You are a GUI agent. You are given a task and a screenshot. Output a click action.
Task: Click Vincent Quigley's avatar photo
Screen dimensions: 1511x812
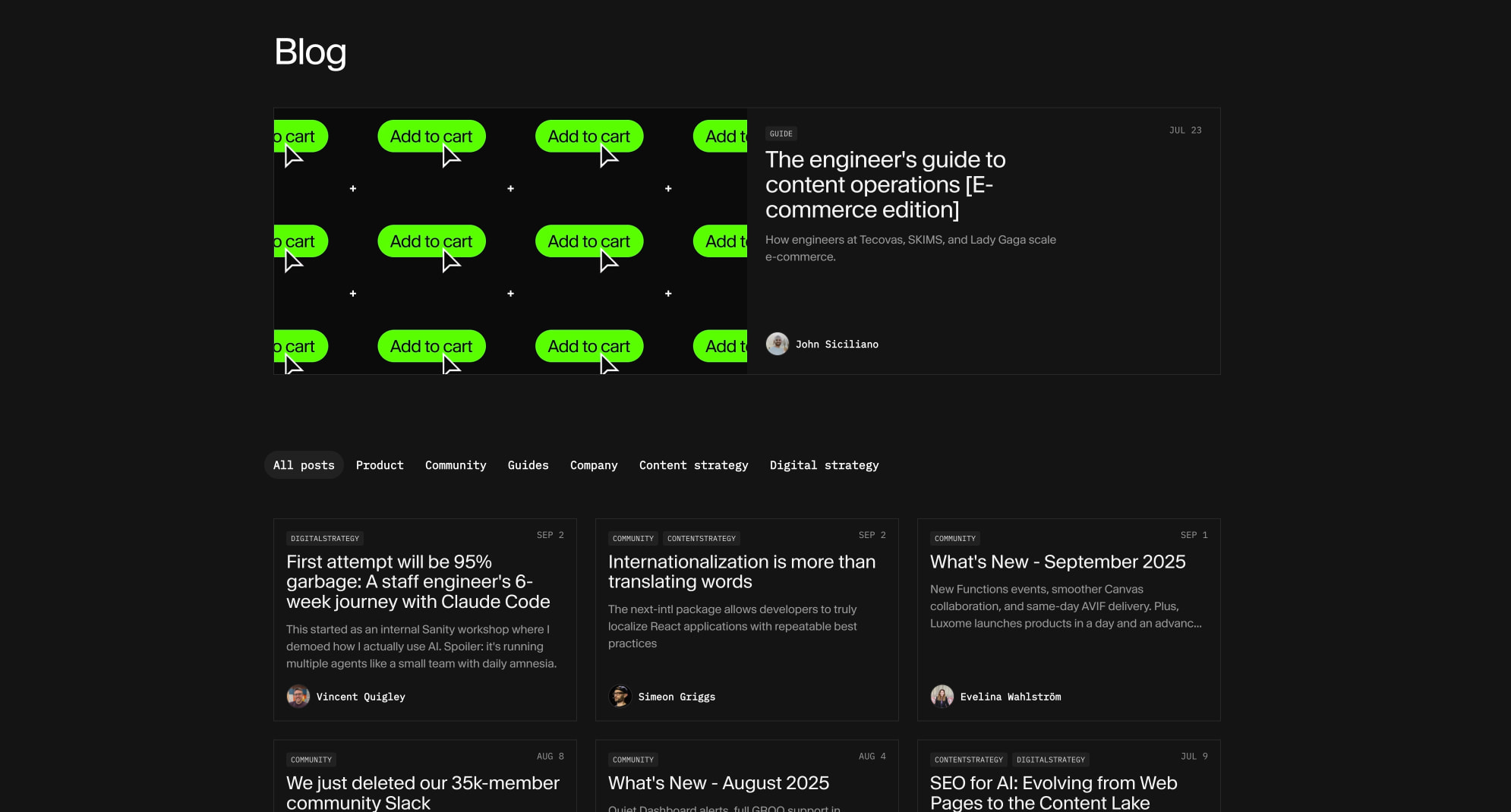point(298,696)
